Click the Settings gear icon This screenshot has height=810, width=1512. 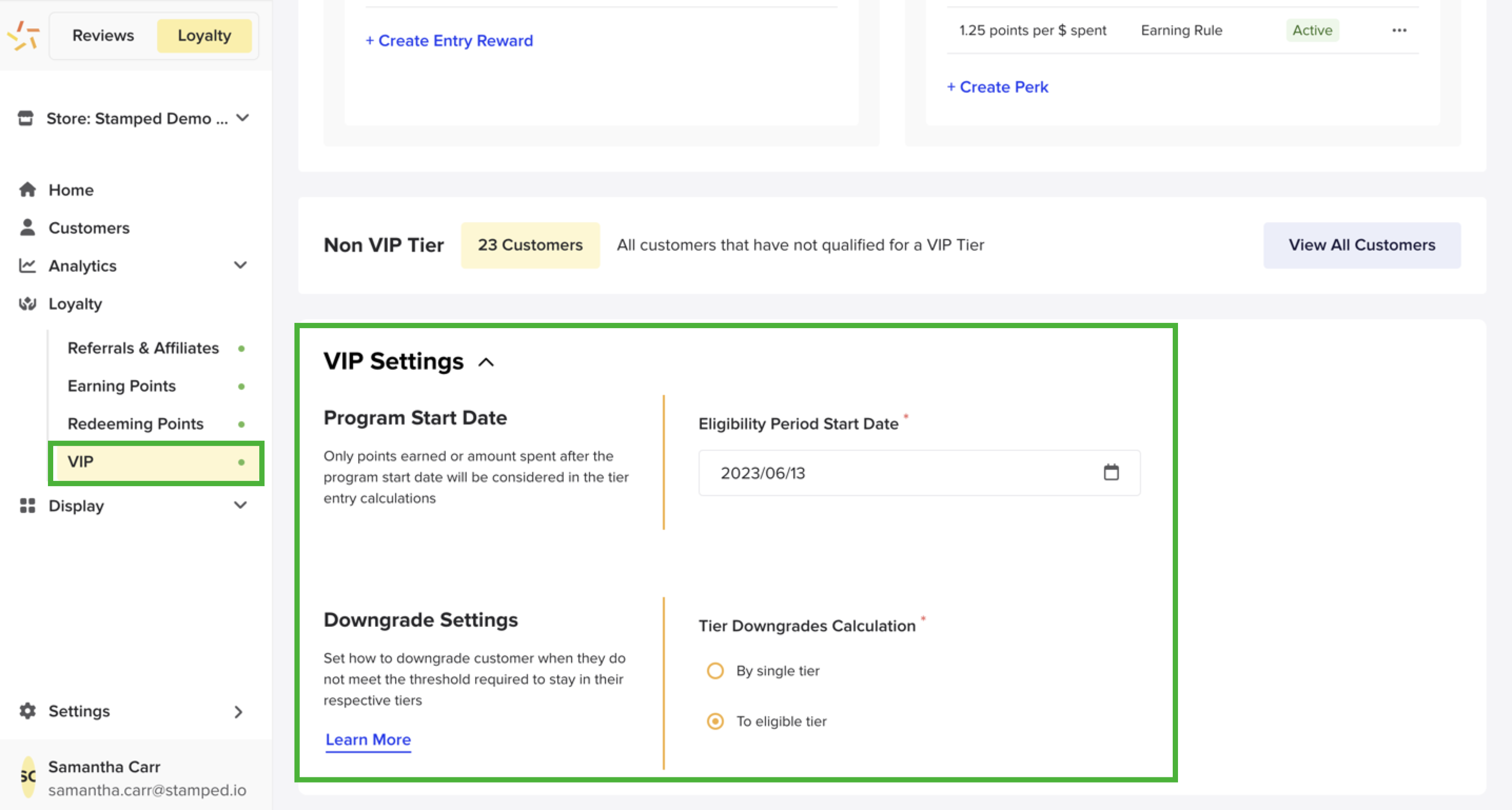[x=27, y=711]
